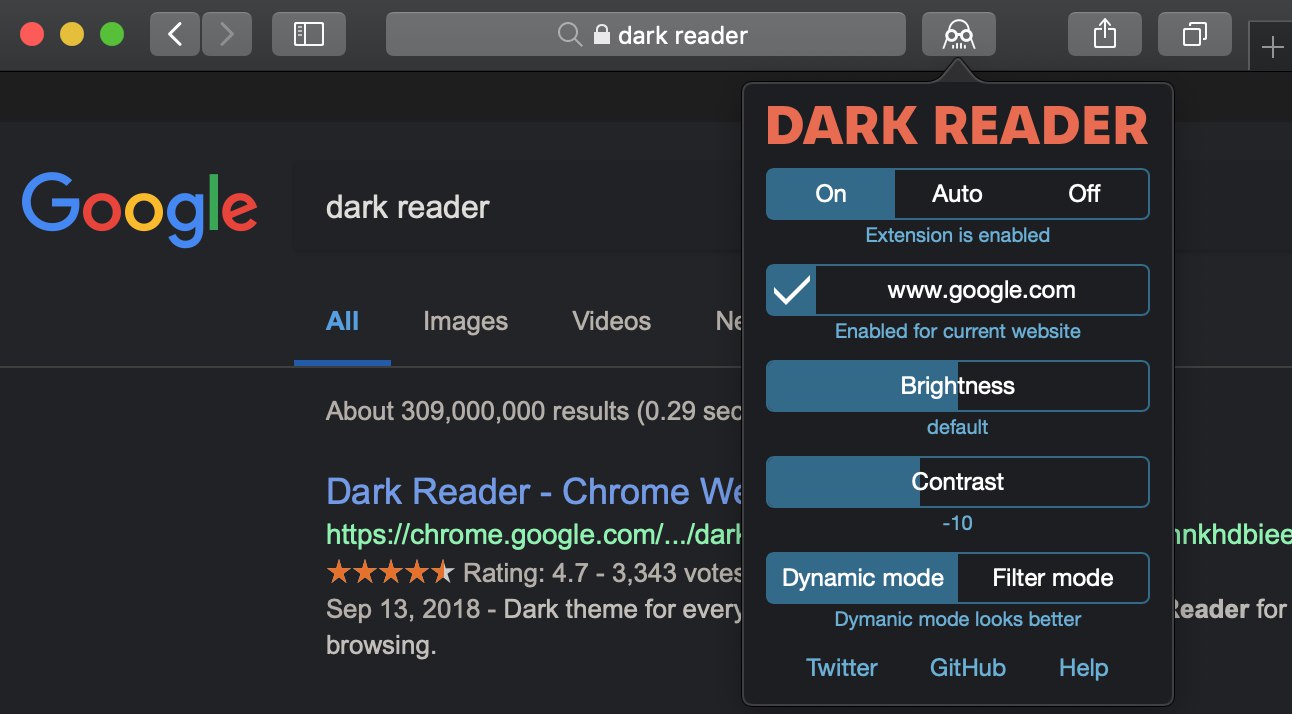Open the Help link in Dark Reader
The image size is (1292, 714).
(1084, 668)
